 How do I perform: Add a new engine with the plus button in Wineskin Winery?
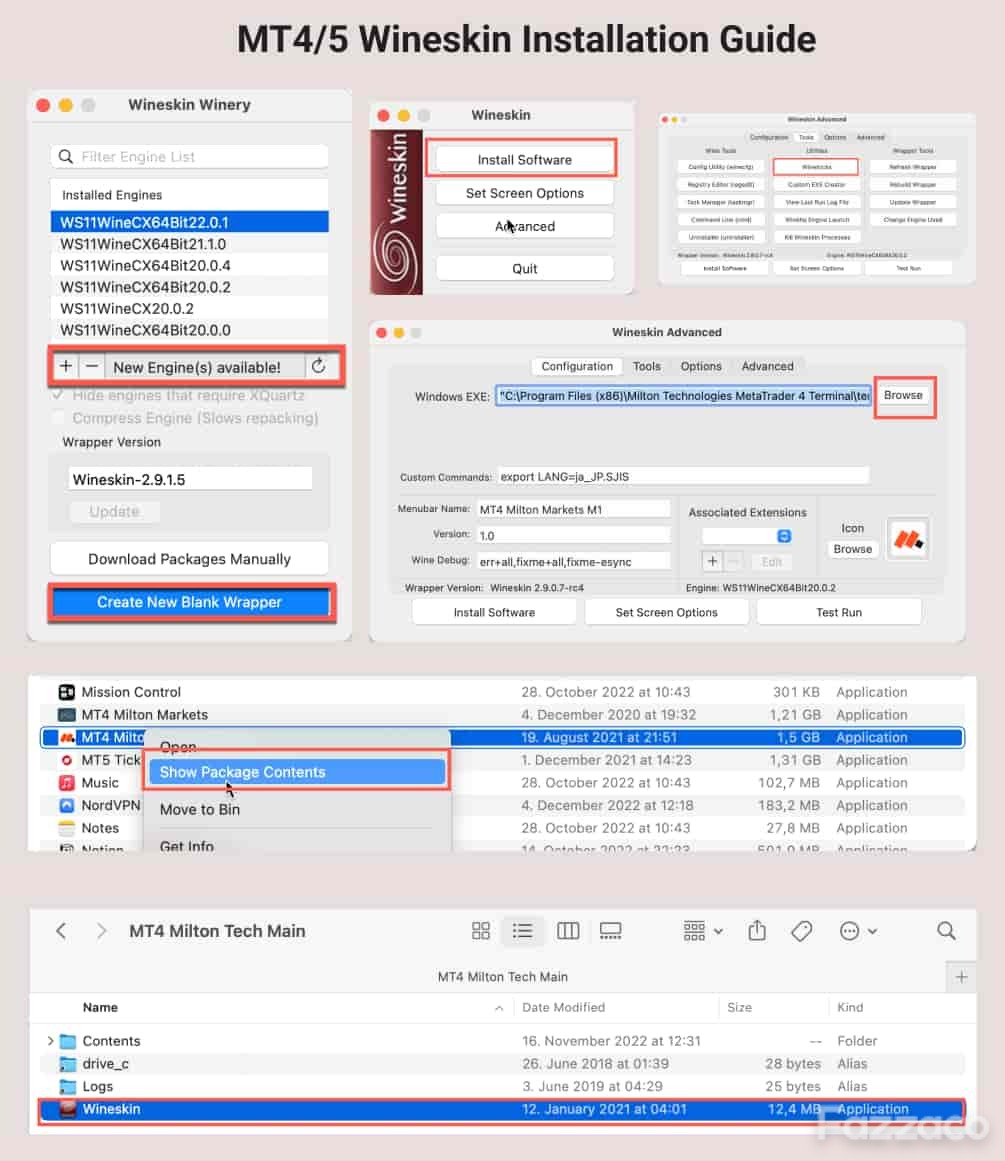[66, 366]
